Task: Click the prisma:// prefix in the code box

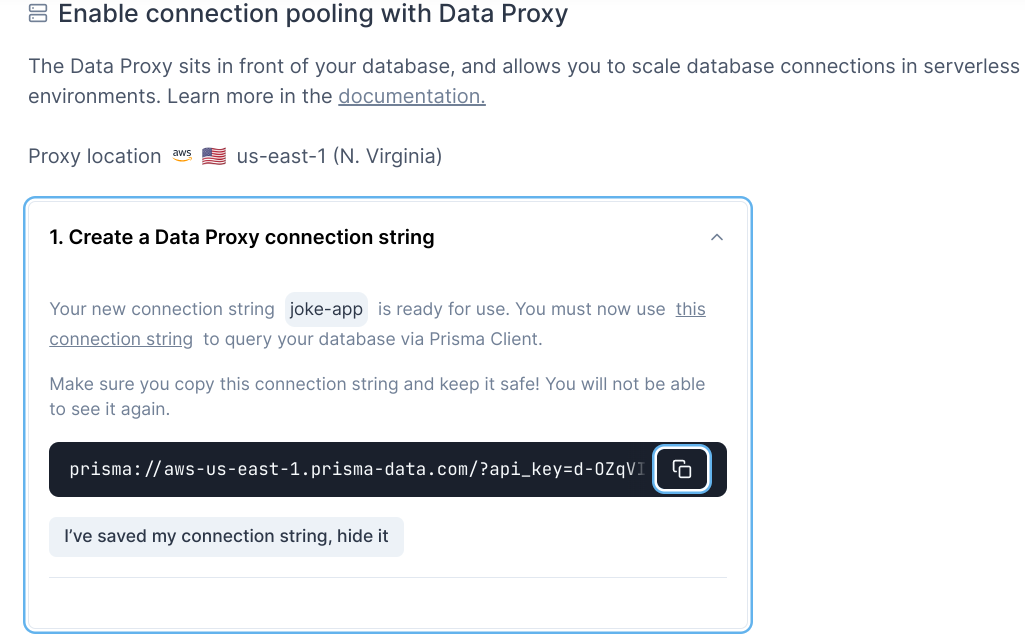Action: (x=107, y=470)
